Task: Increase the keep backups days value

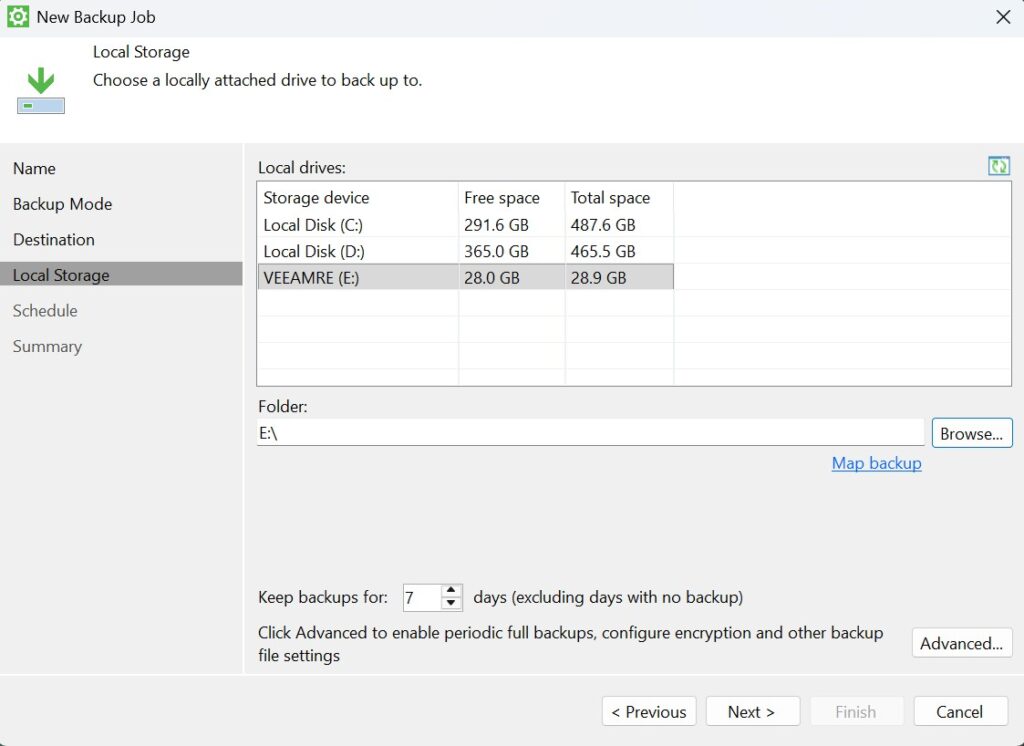Action: pos(451,591)
